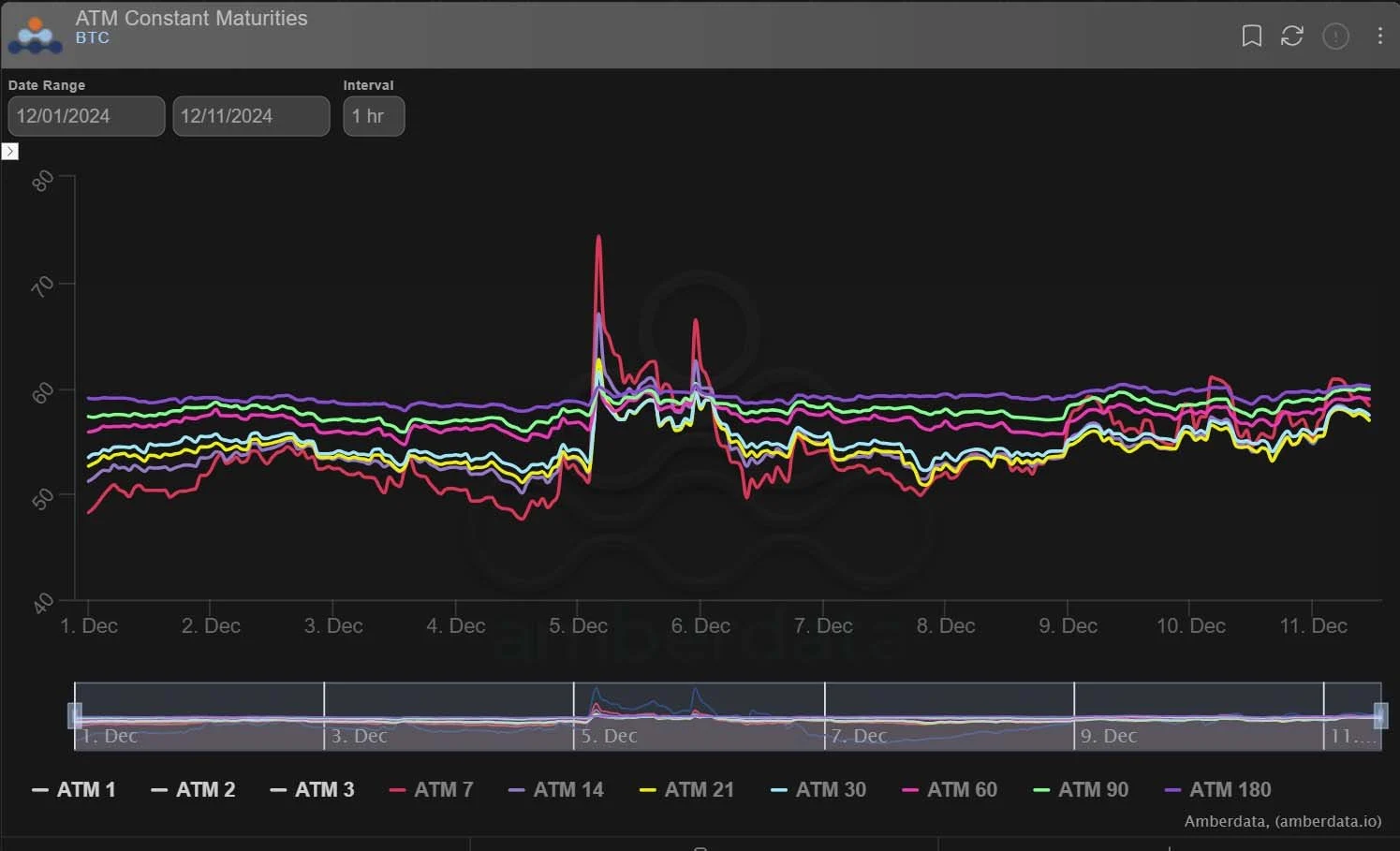Click the ATM 7 peak on 5 Dec
Viewport: 1400px width, 851px height.
(598, 237)
